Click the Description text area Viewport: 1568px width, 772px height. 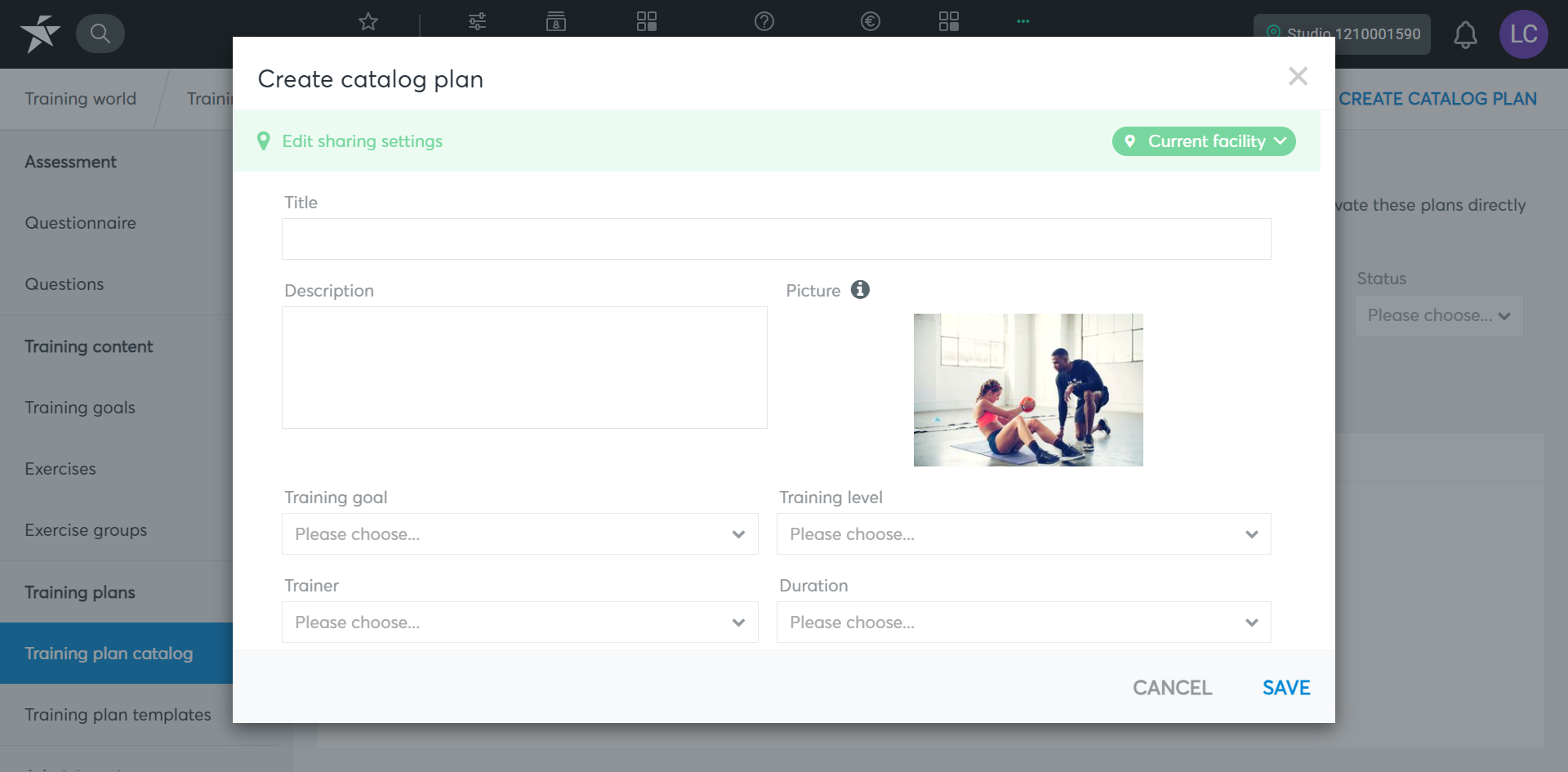pos(524,368)
